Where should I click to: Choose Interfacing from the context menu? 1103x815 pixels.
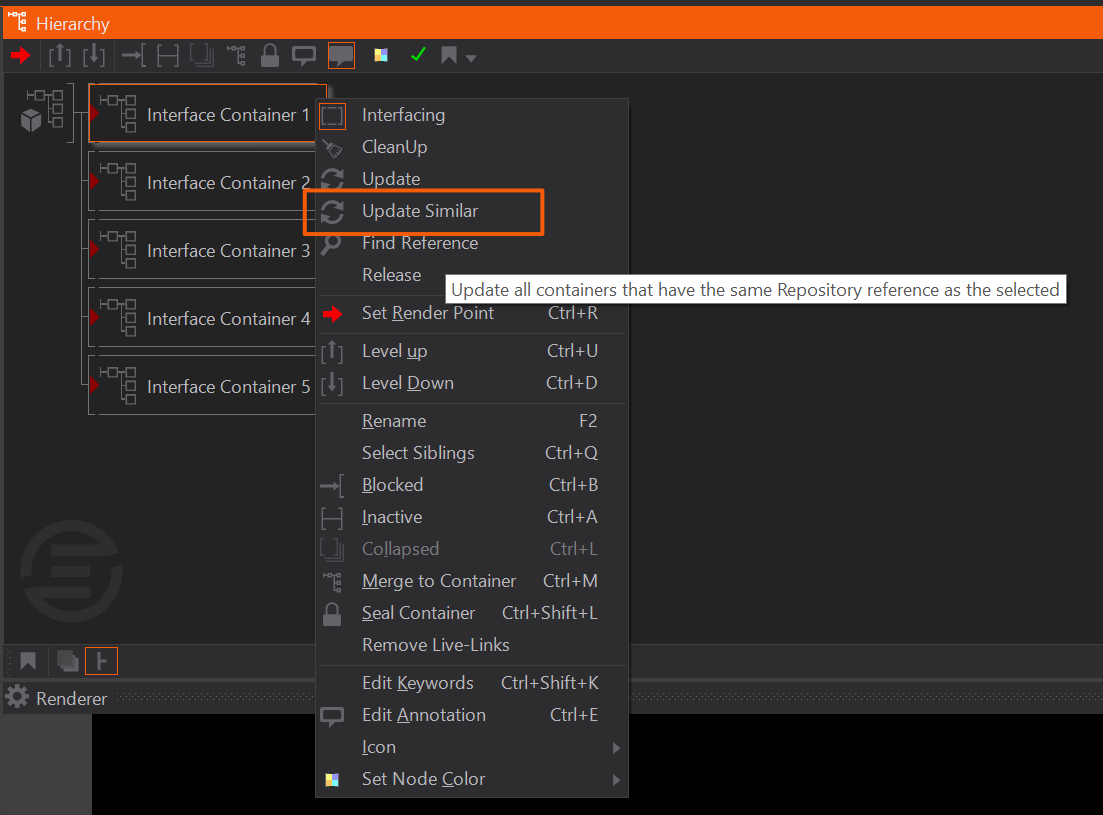click(x=471, y=115)
